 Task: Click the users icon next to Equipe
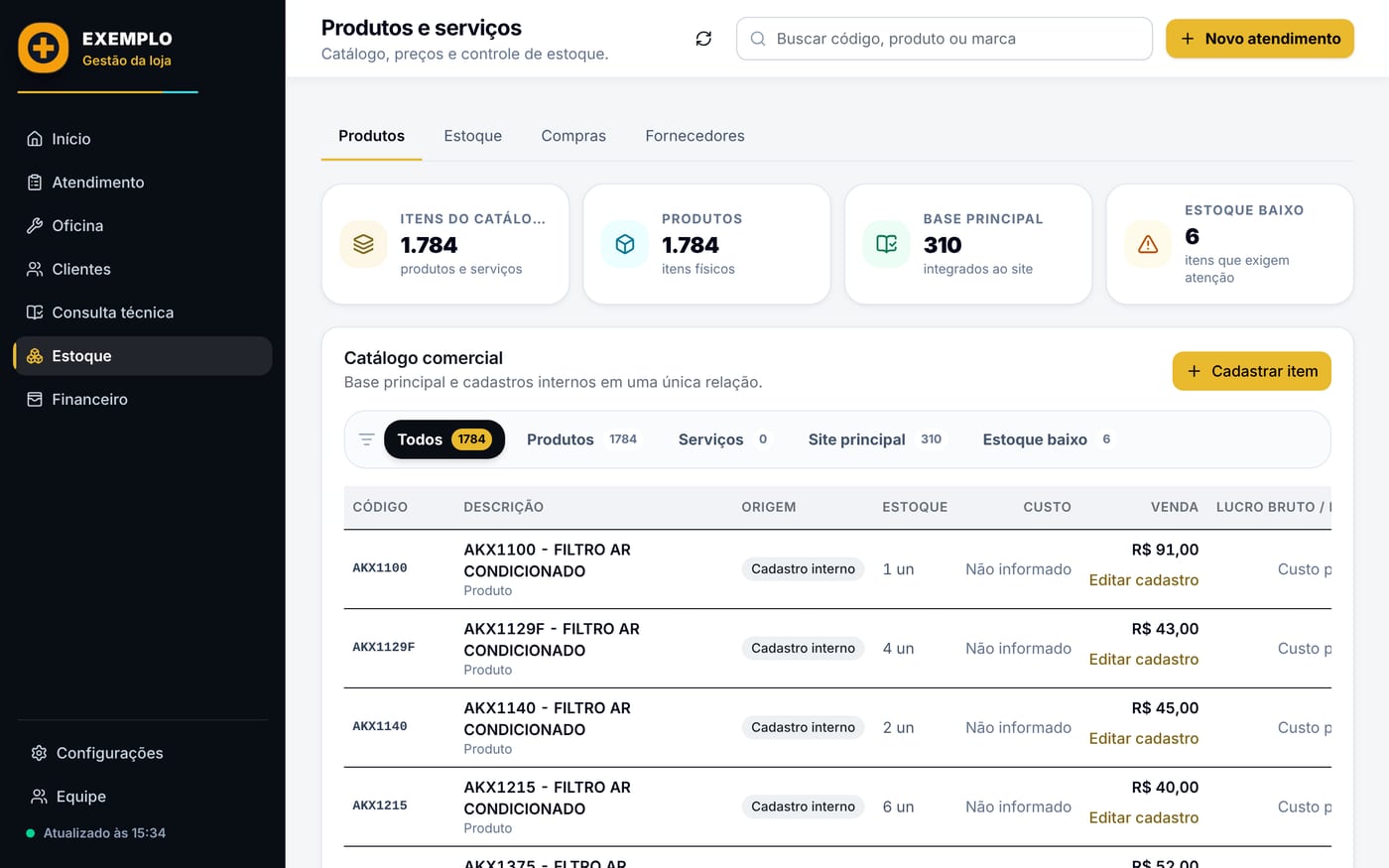click(x=39, y=797)
